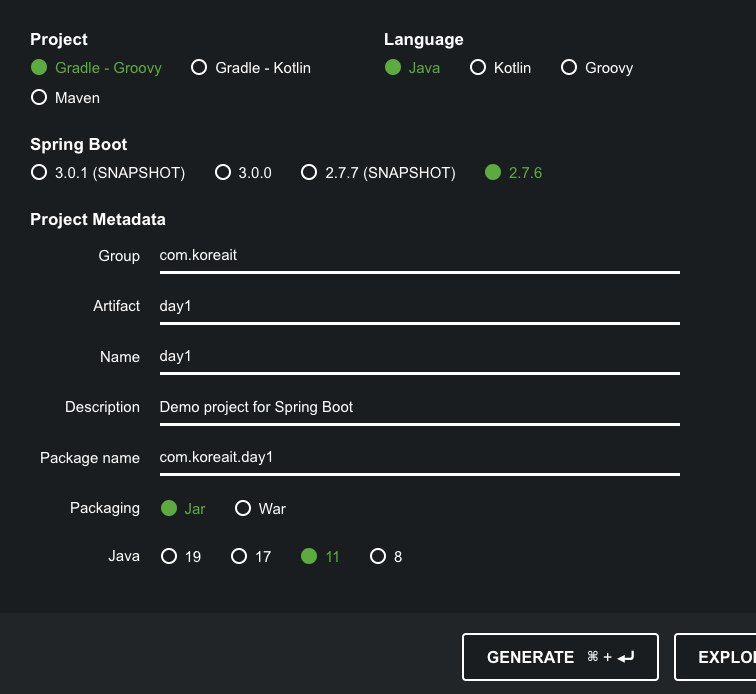This screenshot has width=756, height=694.
Task: Focus the Artifact input field
Action: (x=419, y=307)
